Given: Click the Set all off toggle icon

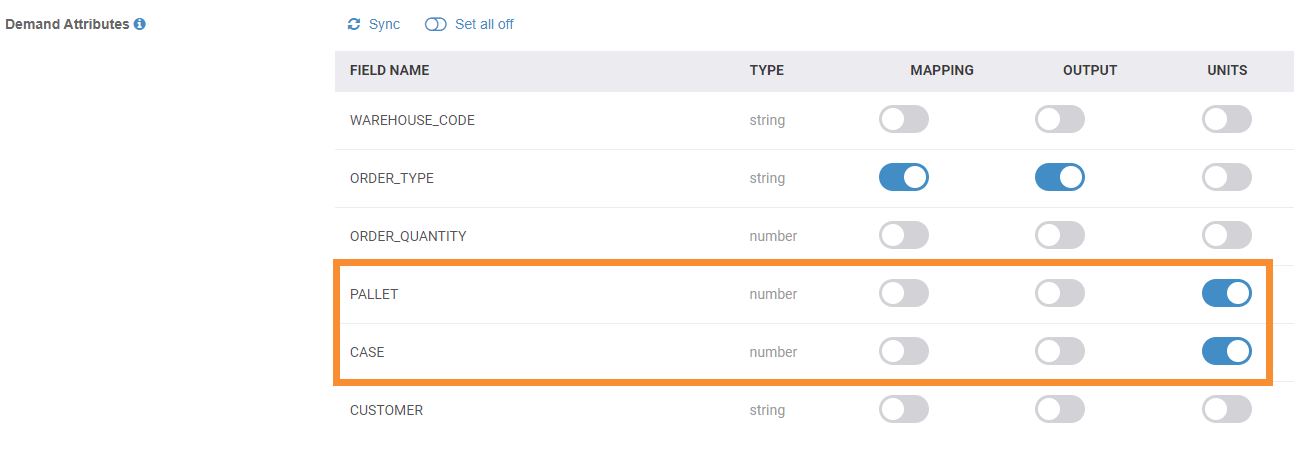Looking at the screenshot, I should pyautogui.click(x=435, y=24).
